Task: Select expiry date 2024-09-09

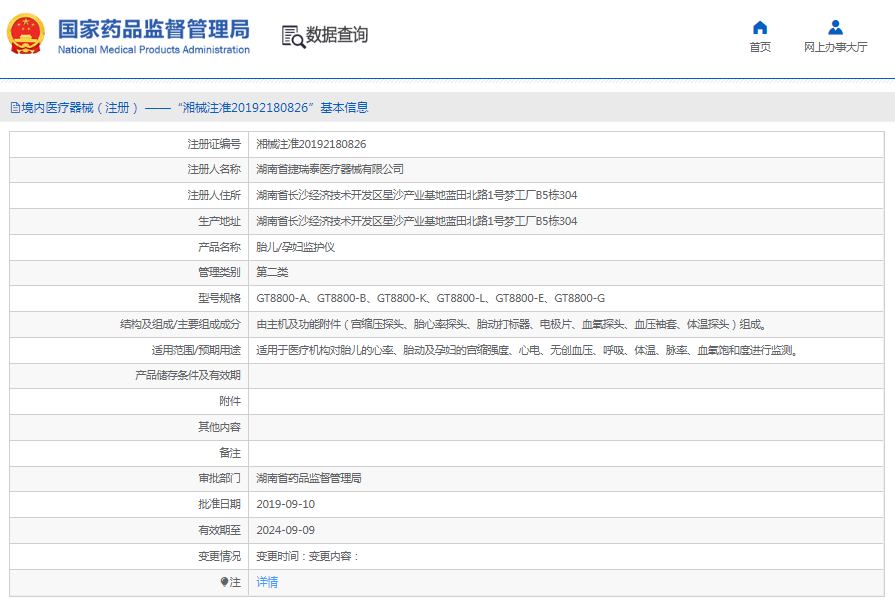Action: click(x=285, y=530)
